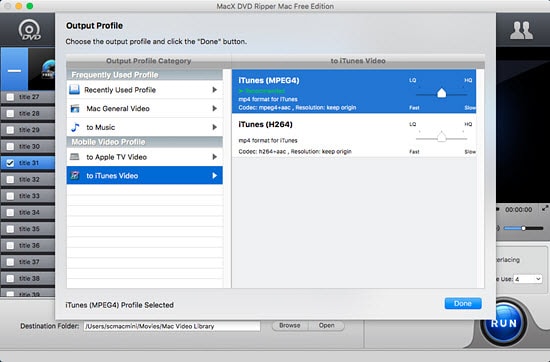Check the title 30 checkbox
550x362 pixels.
[x=11, y=147]
